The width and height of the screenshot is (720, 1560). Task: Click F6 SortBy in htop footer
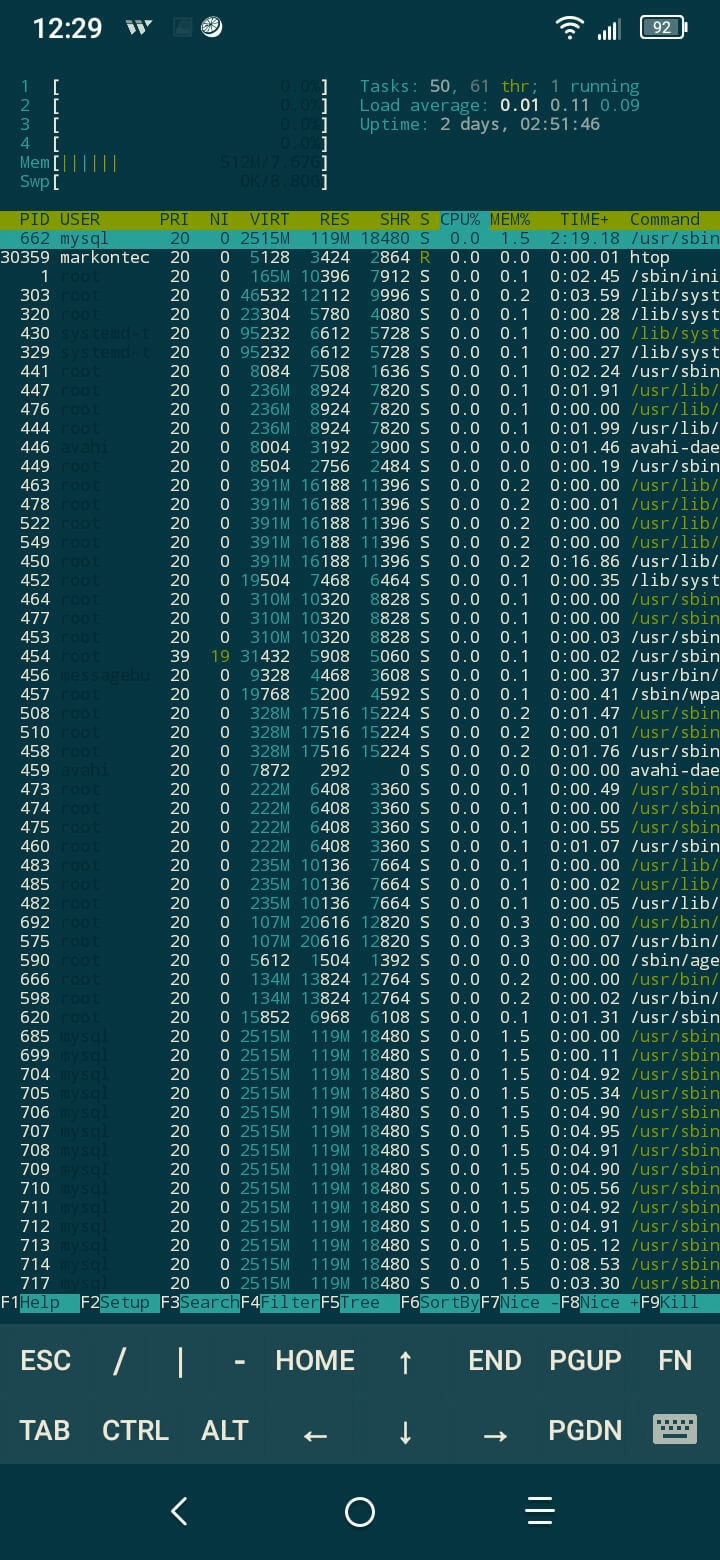coord(440,1303)
